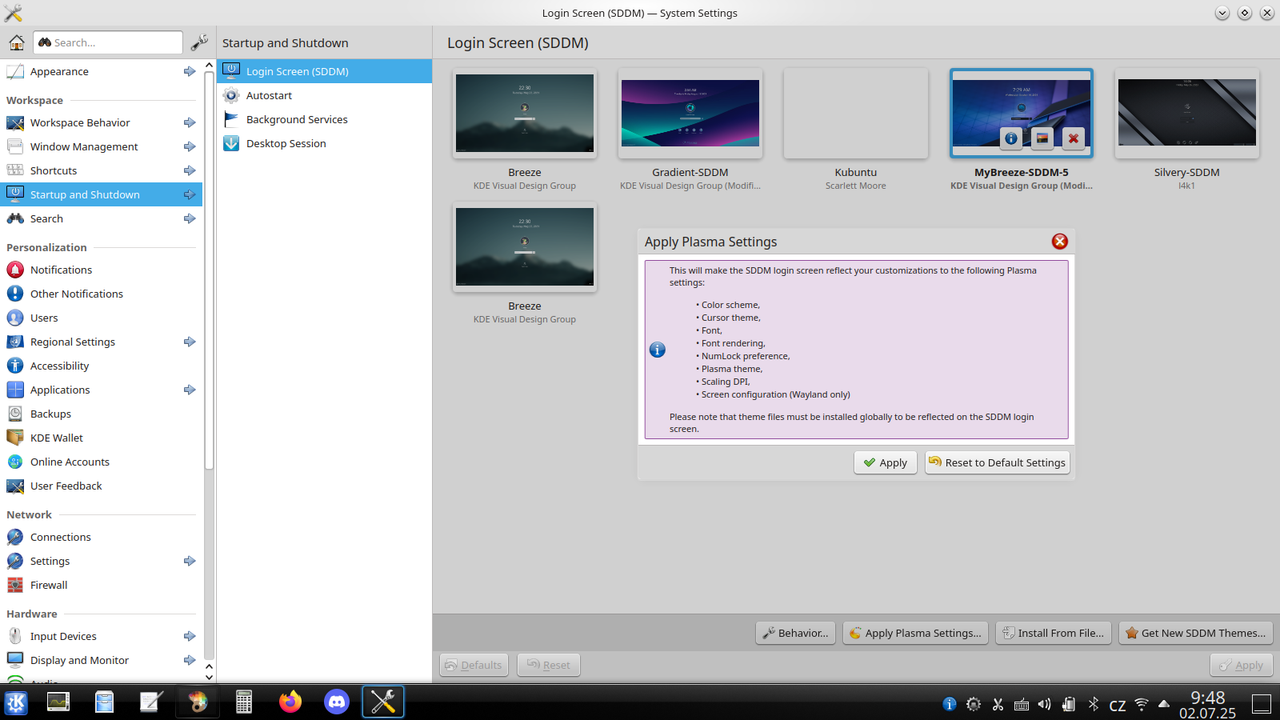Open the volume tray icon

click(1045, 704)
